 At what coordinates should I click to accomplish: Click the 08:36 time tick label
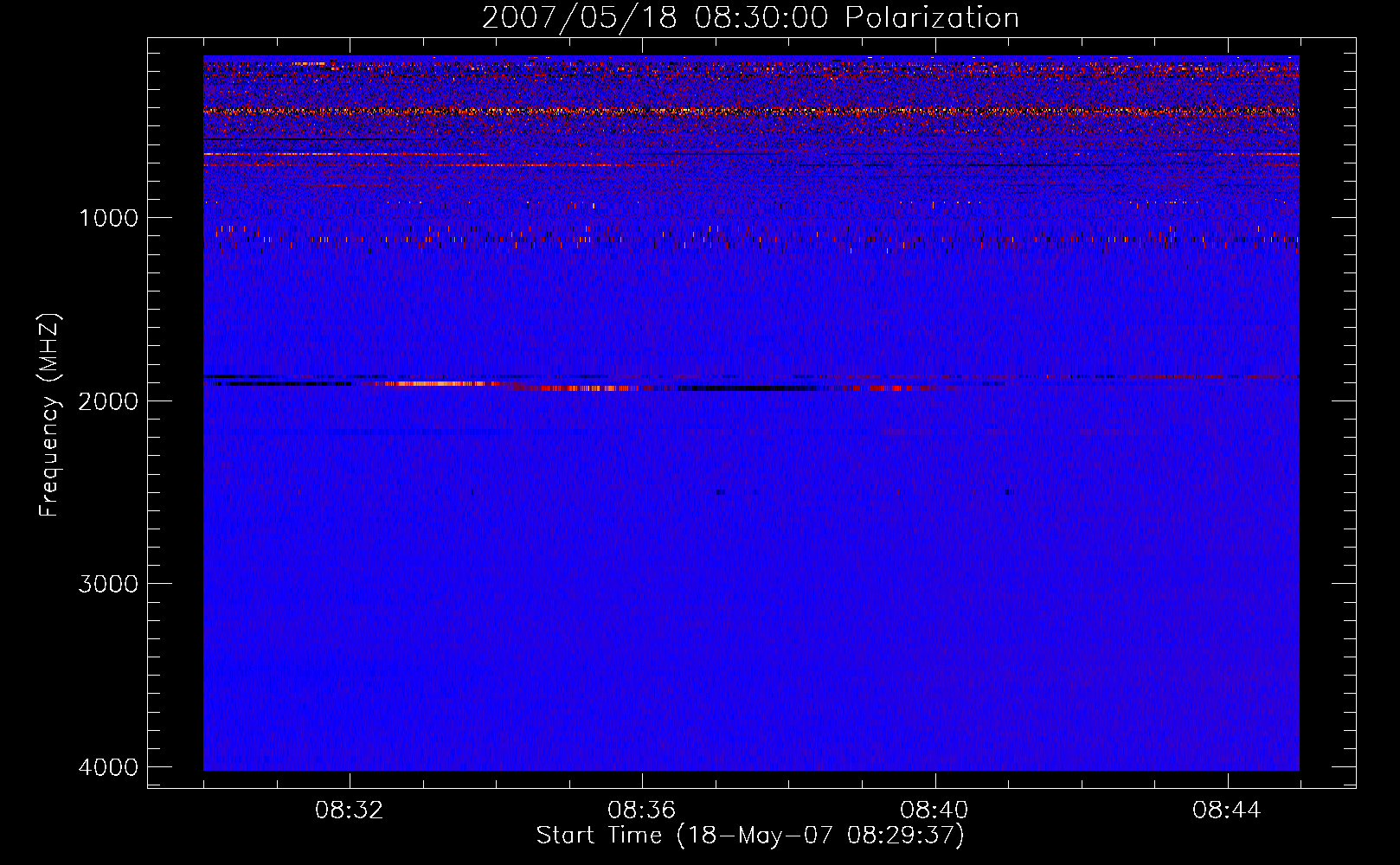coord(642,811)
